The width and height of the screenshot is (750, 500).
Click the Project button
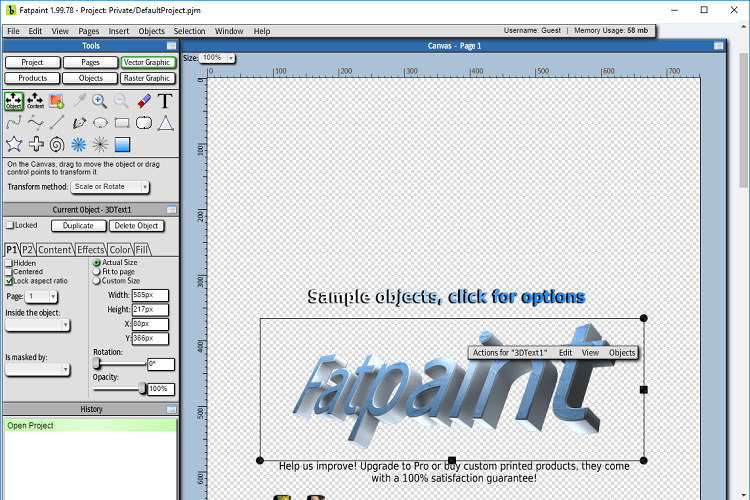coord(33,62)
